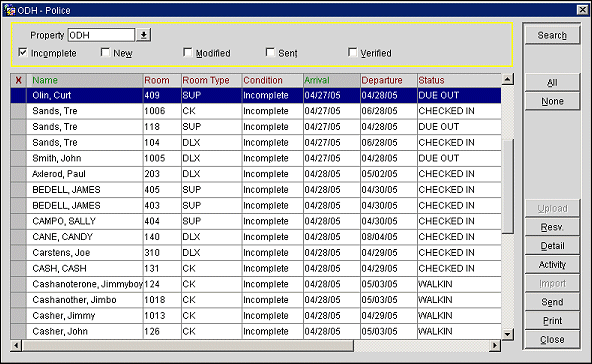This screenshot has width=592, height=364.
Task: Enable the New checkbox filter
Action: tap(105, 52)
